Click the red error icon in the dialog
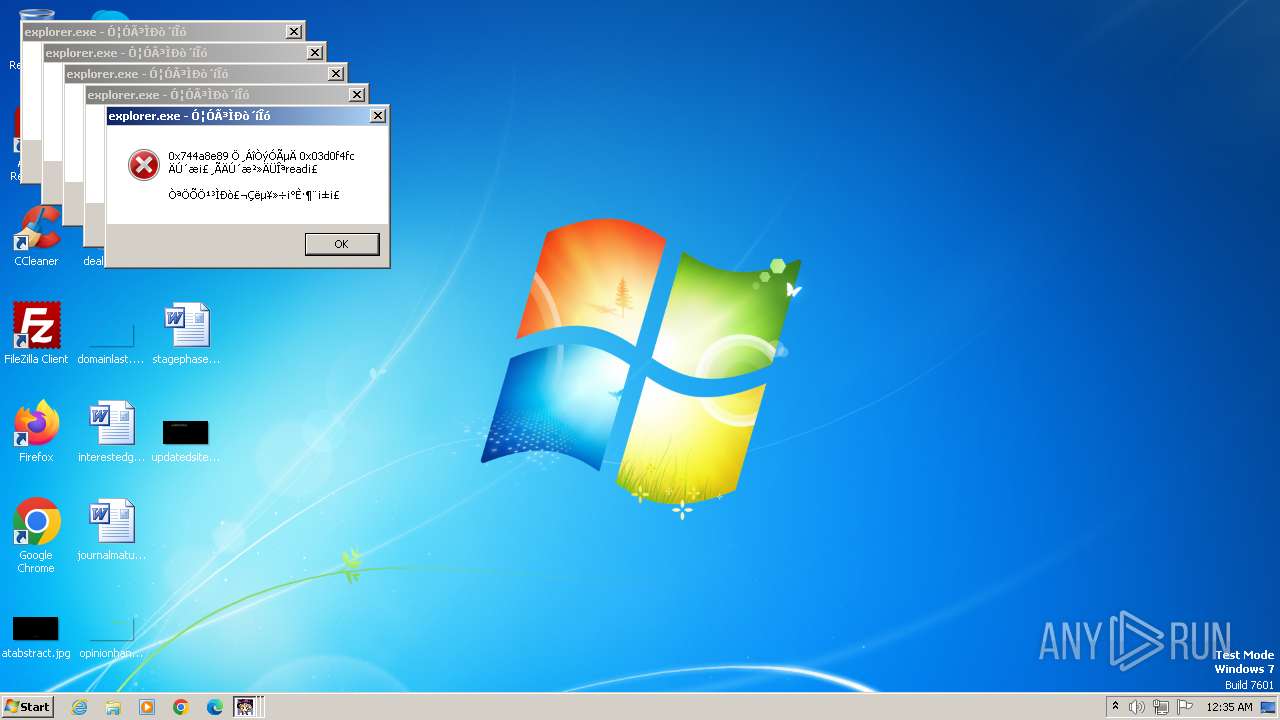Screen dimensions: 1280x720 point(144,165)
